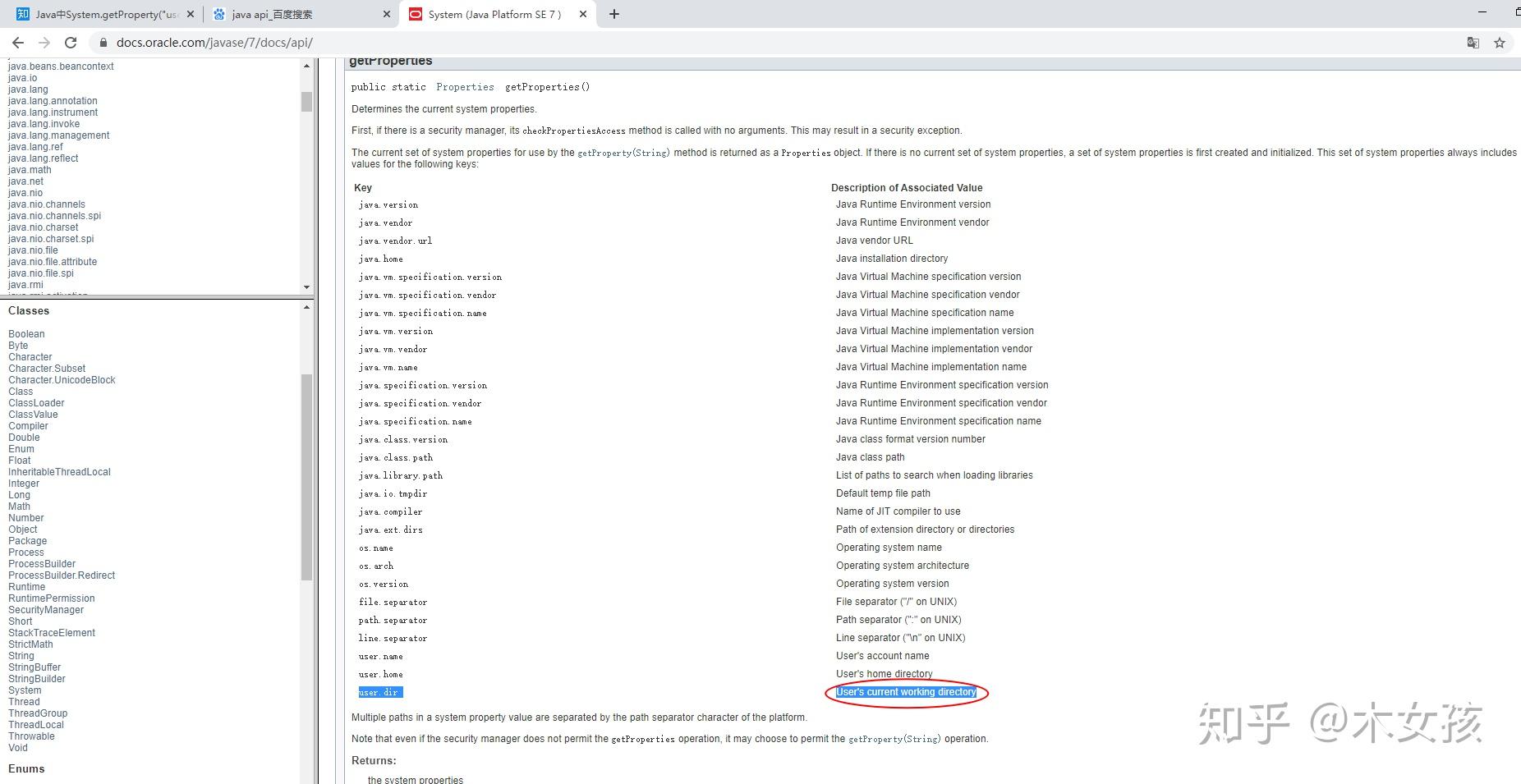Image resolution: width=1521 pixels, height=784 pixels.
Task: Open a new tab with the plus button
Action: point(614,14)
